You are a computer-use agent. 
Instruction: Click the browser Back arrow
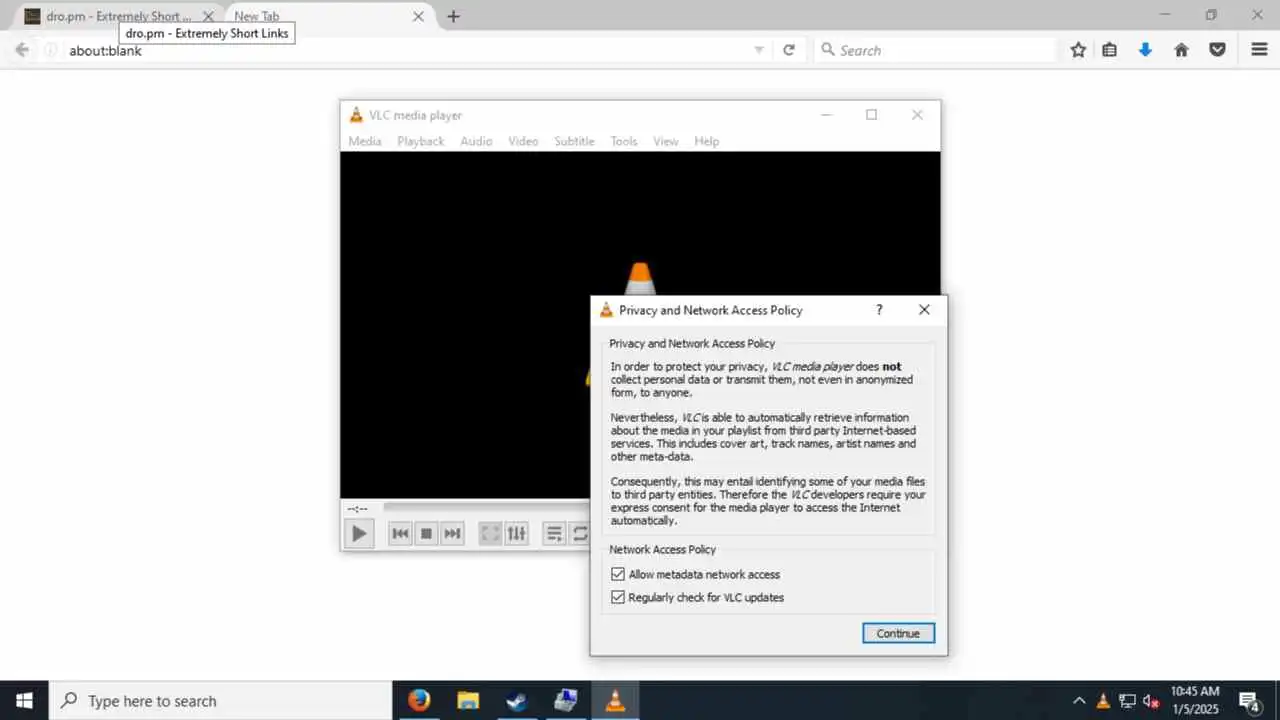pos(22,50)
